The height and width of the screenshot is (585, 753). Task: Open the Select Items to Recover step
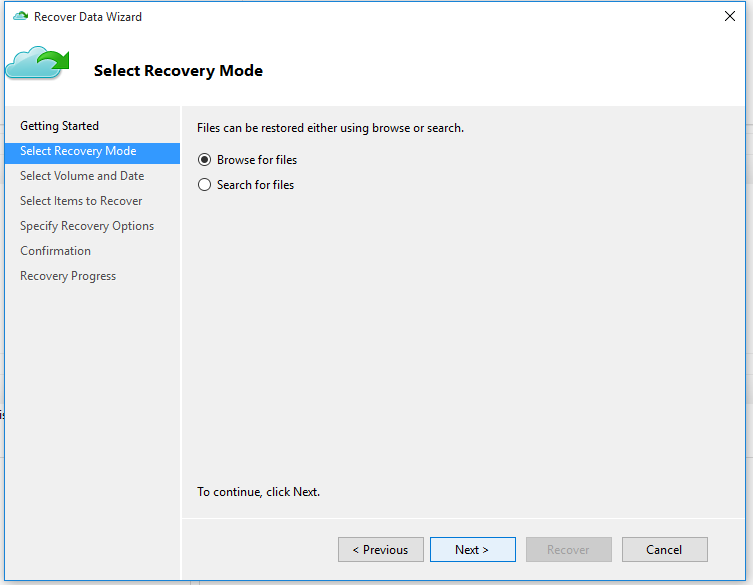coord(81,201)
